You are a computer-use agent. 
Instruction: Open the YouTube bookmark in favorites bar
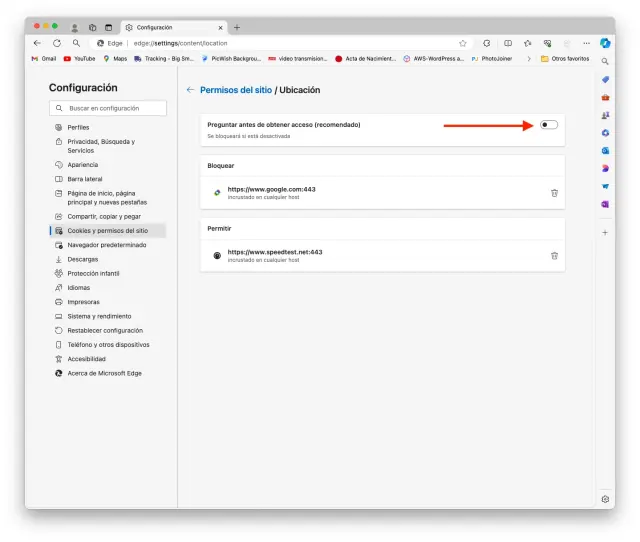tap(79, 59)
